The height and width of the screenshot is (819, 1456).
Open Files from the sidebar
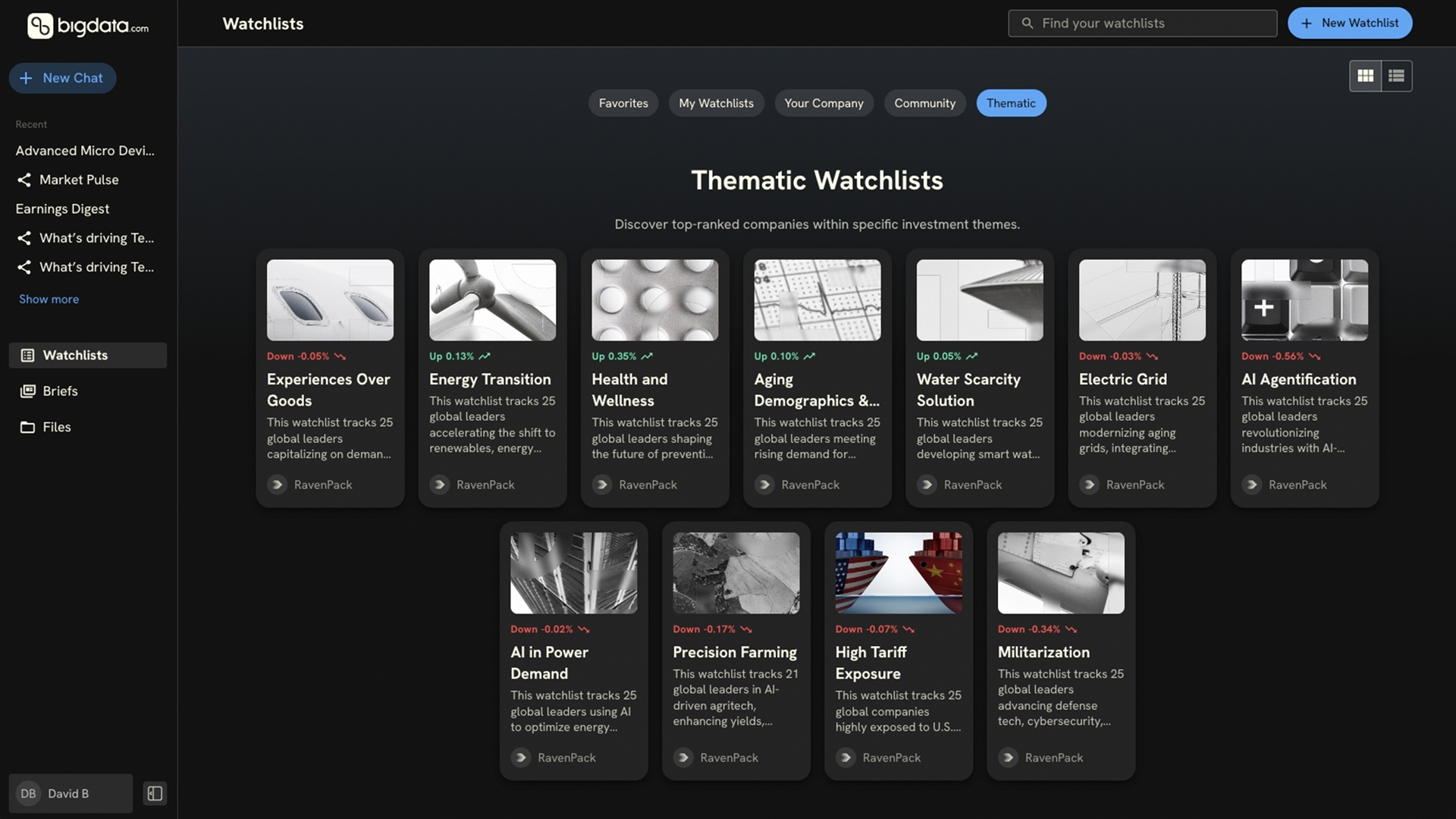tap(88, 427)
